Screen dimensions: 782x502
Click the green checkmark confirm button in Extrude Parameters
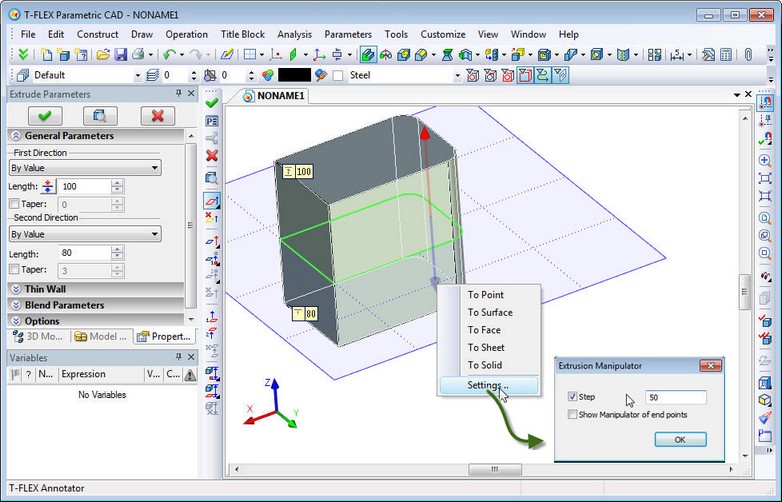(x=43, y=115)
